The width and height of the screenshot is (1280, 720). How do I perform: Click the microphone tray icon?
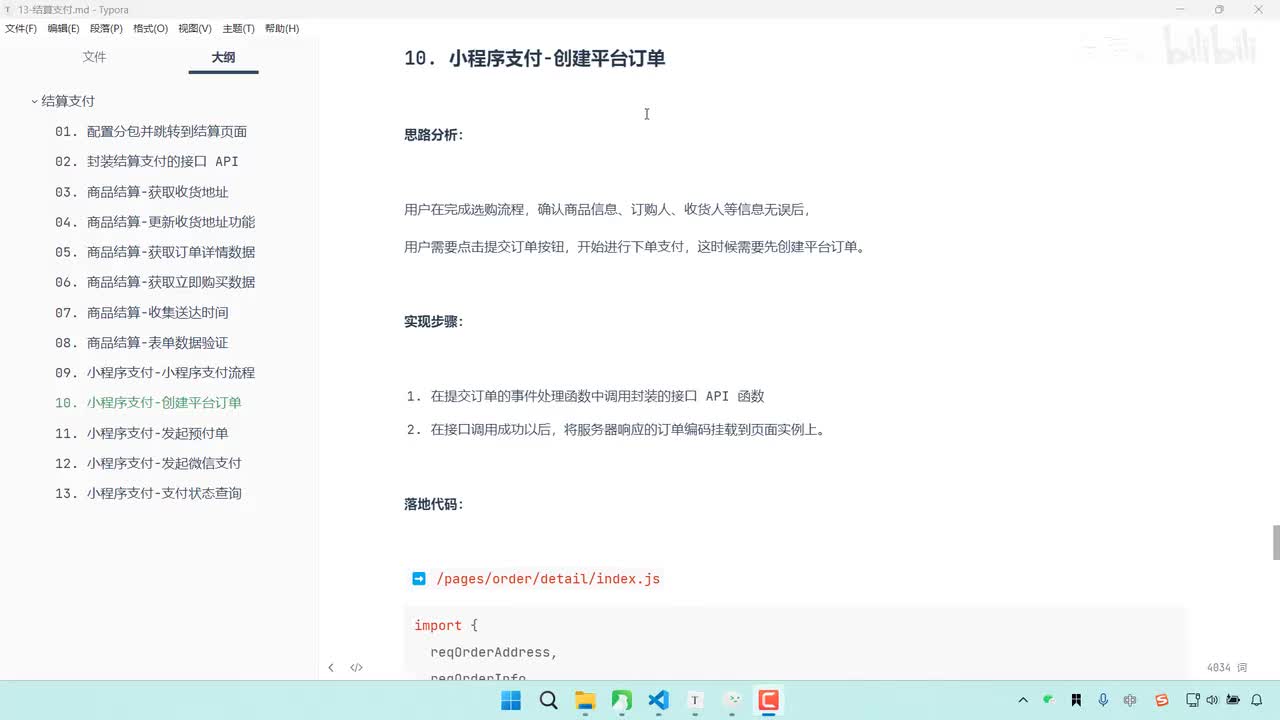coord(1103,700)
